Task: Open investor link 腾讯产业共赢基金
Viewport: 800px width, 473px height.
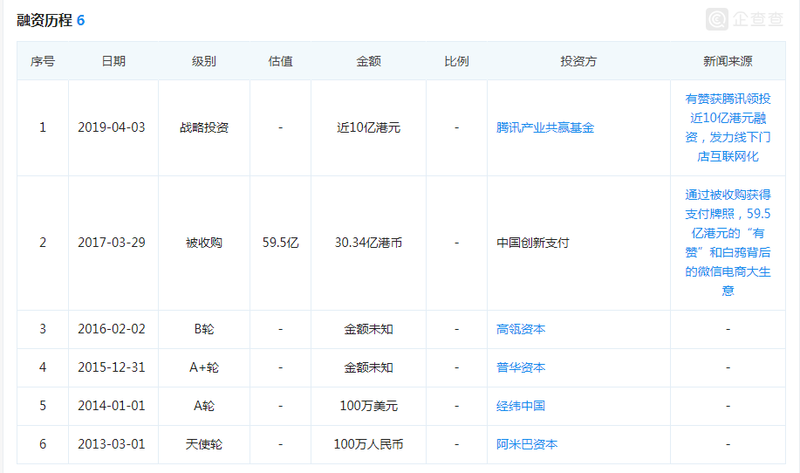Action: [x=545, y=128]
